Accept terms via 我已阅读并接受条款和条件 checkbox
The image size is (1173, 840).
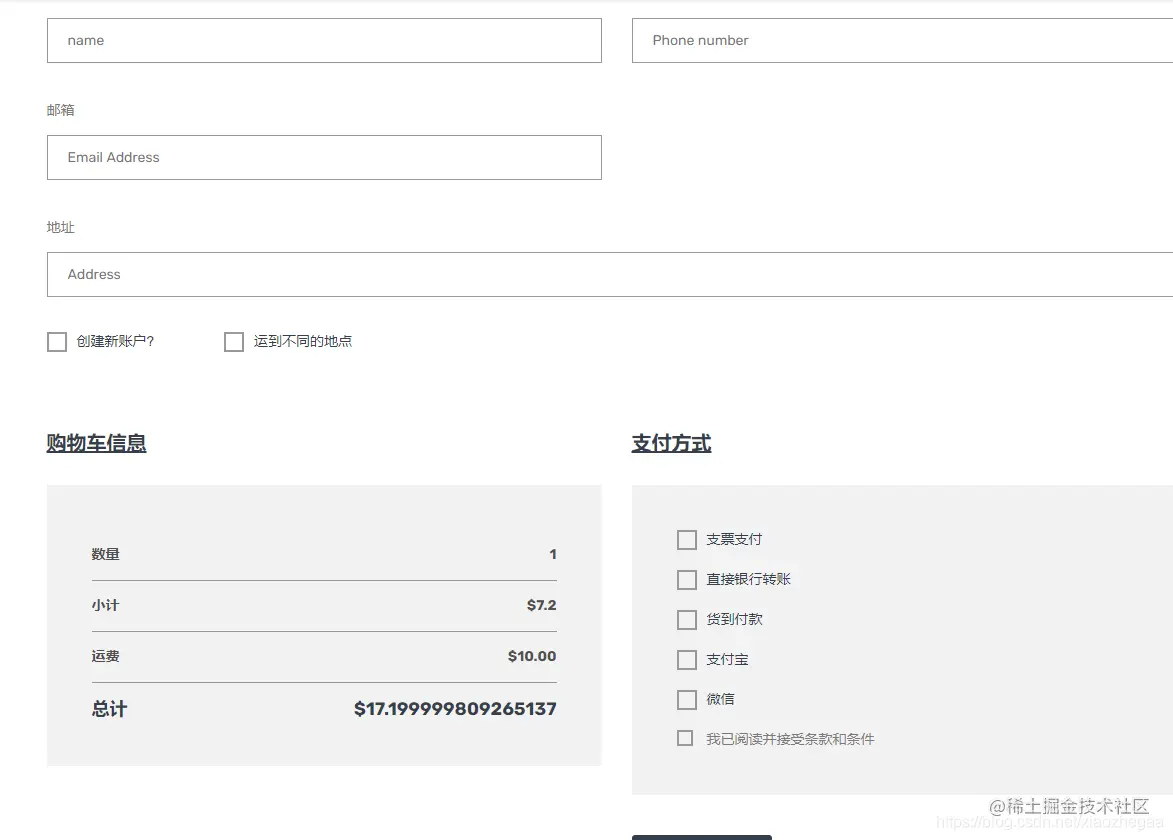(x=684, y=738)
